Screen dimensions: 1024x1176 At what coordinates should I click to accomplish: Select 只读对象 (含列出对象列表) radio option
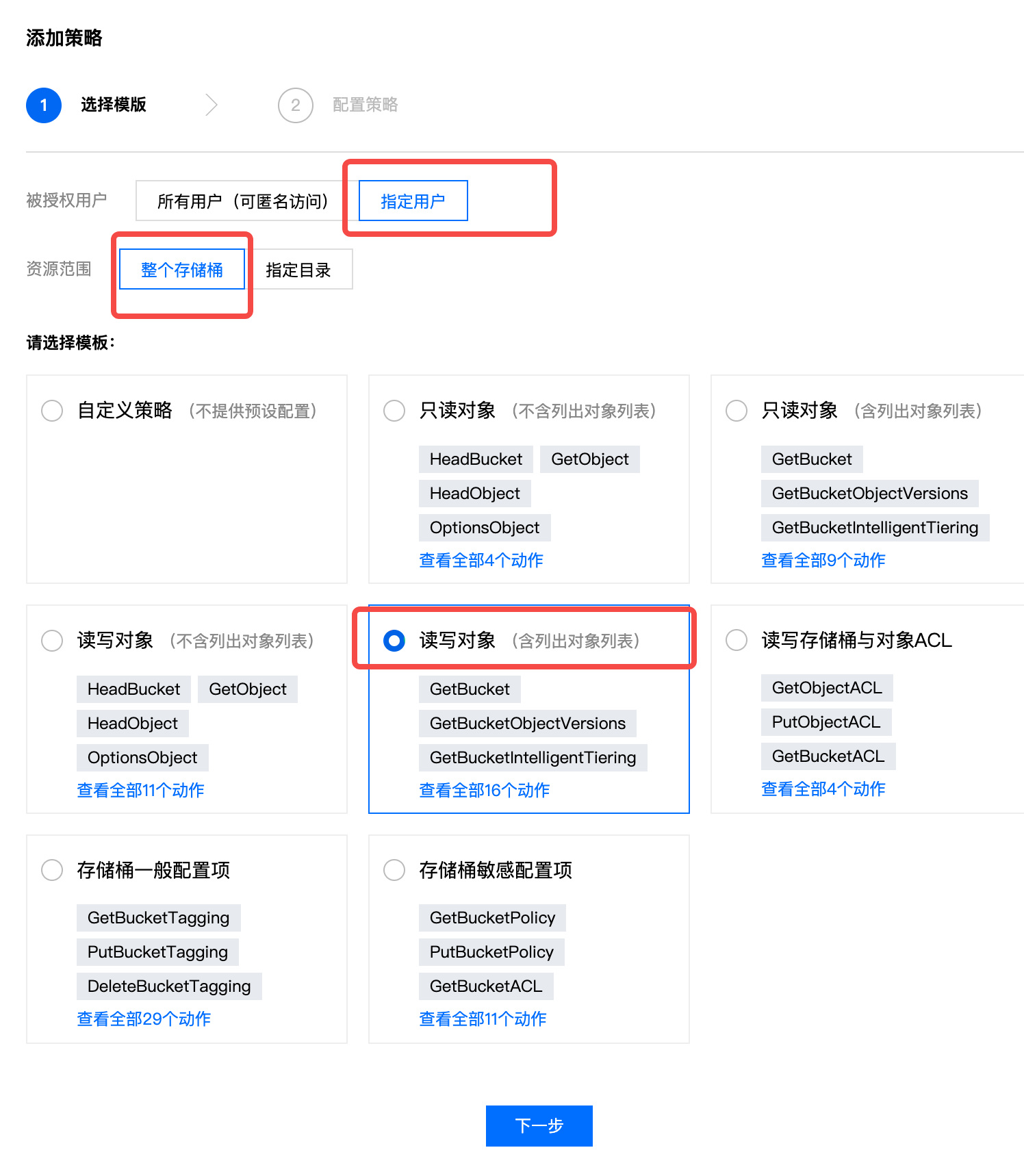point(737,411)
